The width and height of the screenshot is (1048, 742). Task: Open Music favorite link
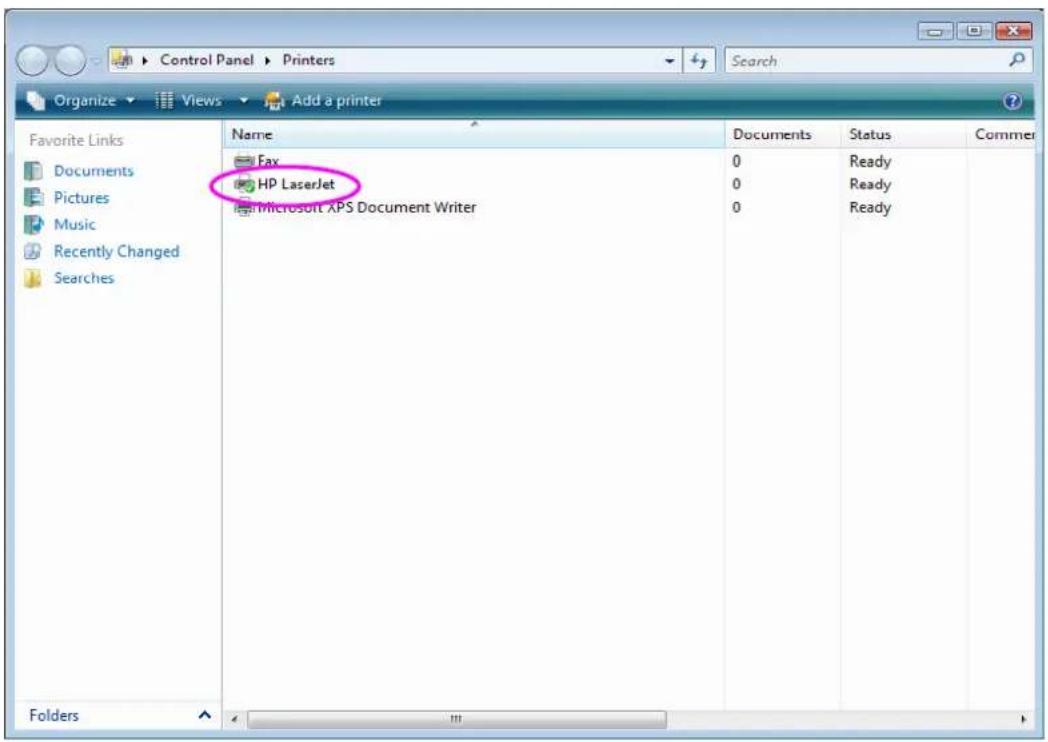click(74, 225)
